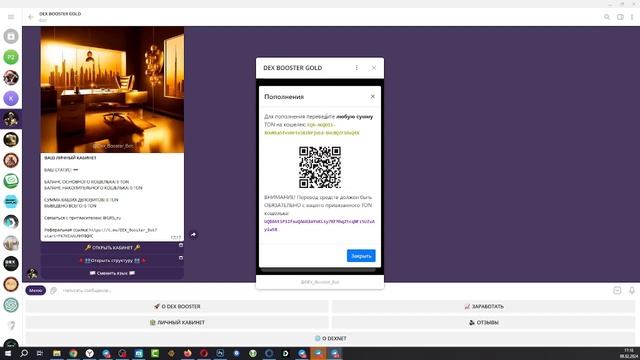The width and height of the screenshot is (640, 360).
Task: Click the Меню bot button
Action: [36, 291]
